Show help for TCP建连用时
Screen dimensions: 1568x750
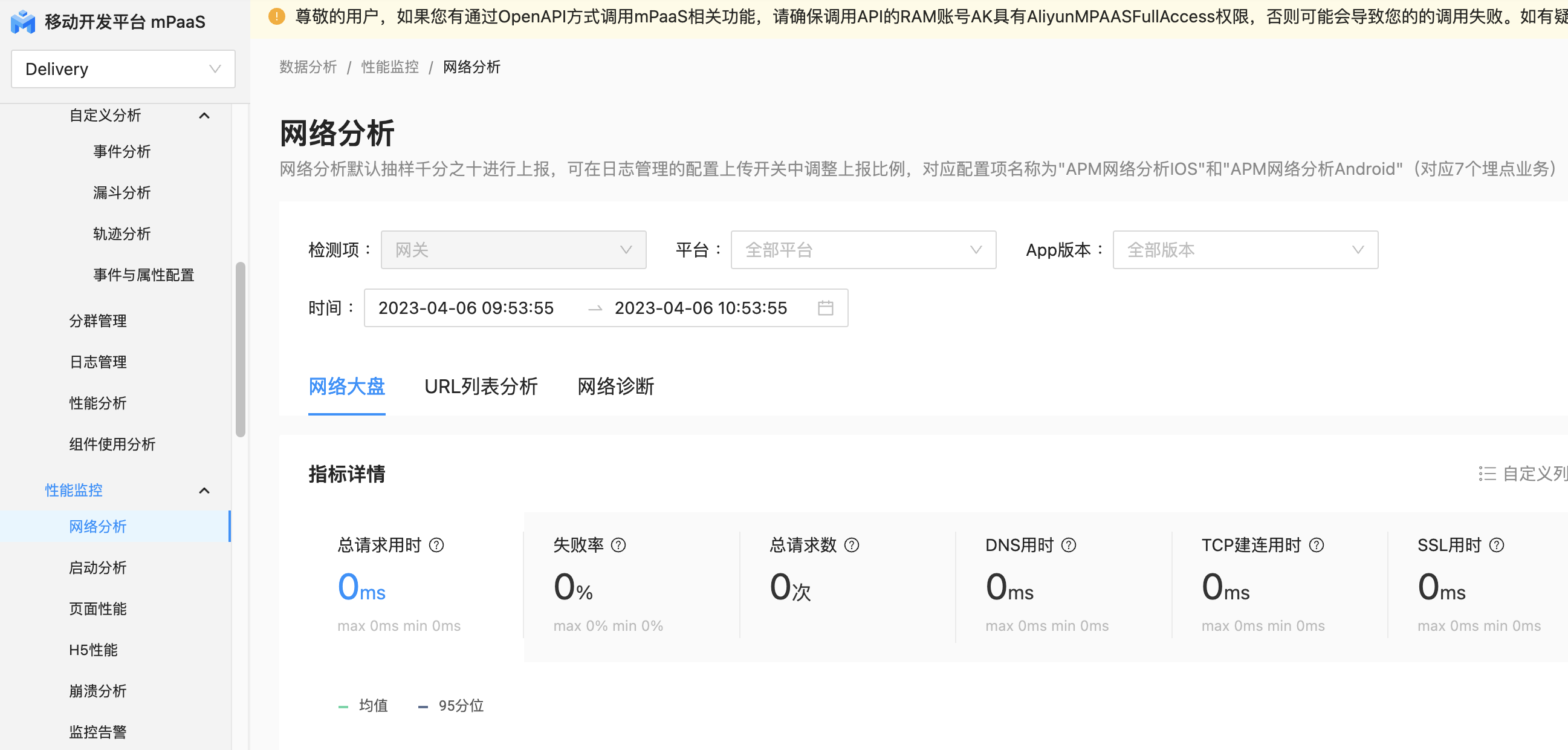coord(1317,545)
